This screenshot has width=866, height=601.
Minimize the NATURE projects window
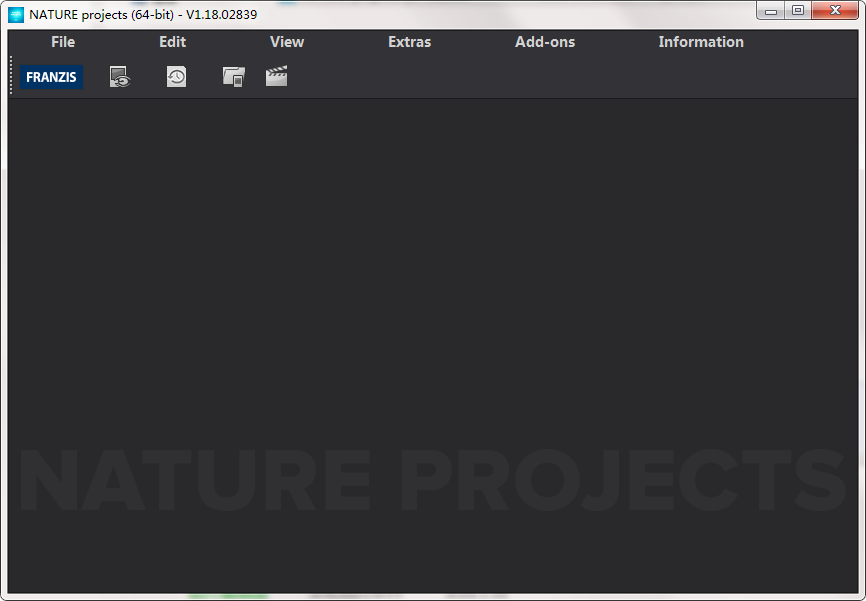coord(771,10)
